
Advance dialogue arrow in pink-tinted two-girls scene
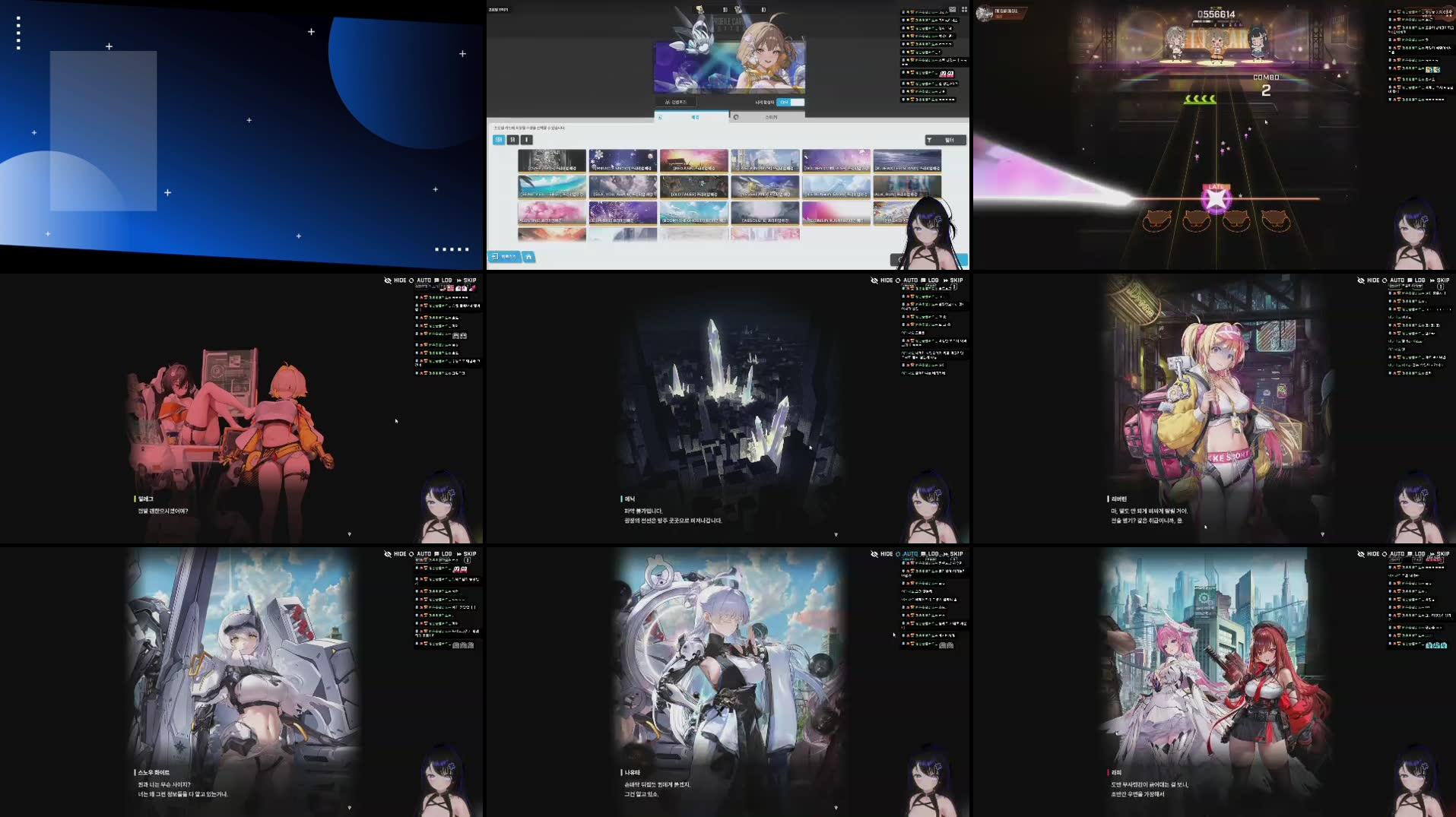[x=350, y=534]
